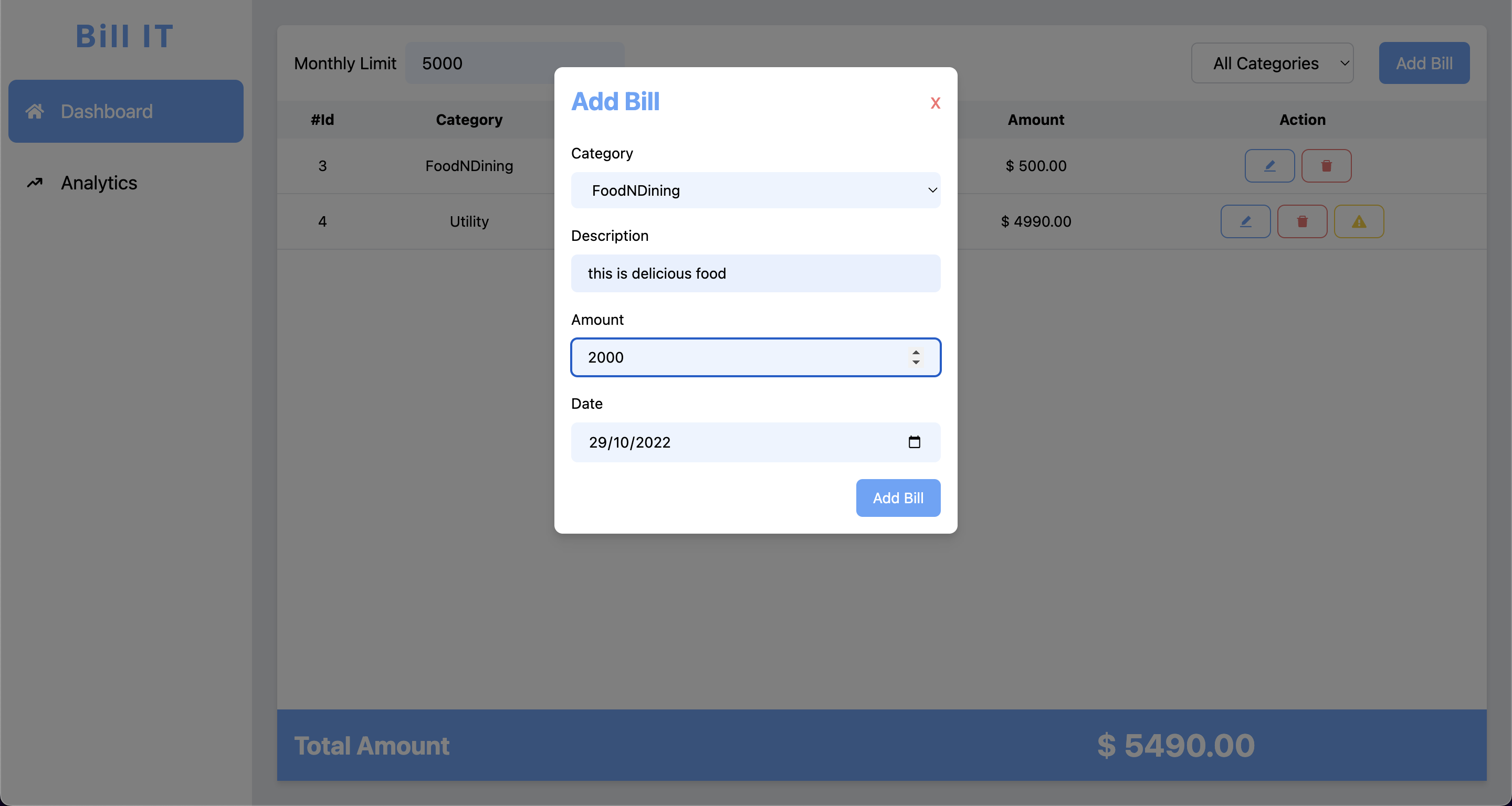Increase Amount using the up stepper arrow
The image size is (1512, 806).
pyautogui.click(x=916, y=352)
